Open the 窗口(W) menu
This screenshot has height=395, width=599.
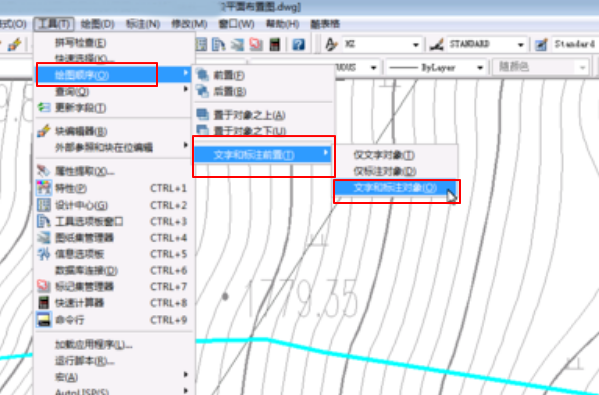click(236, 24)
